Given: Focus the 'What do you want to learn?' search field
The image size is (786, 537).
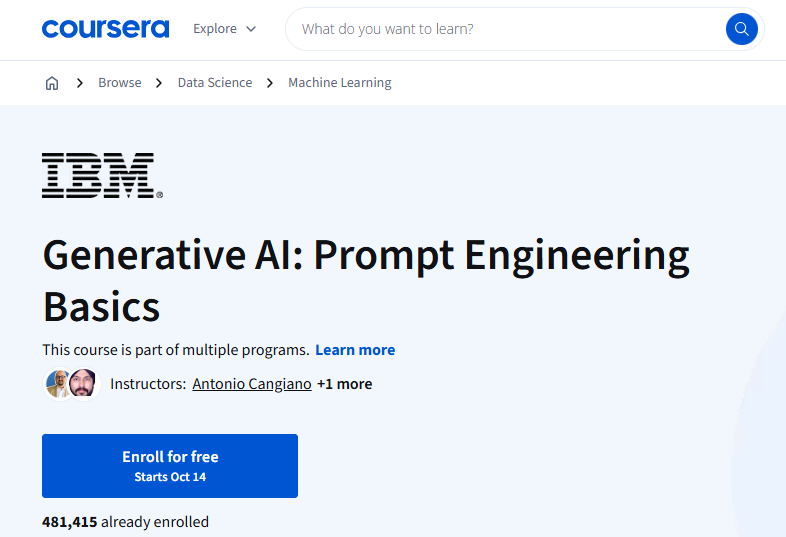Looking at the screenshot, I should coord(505,29).
